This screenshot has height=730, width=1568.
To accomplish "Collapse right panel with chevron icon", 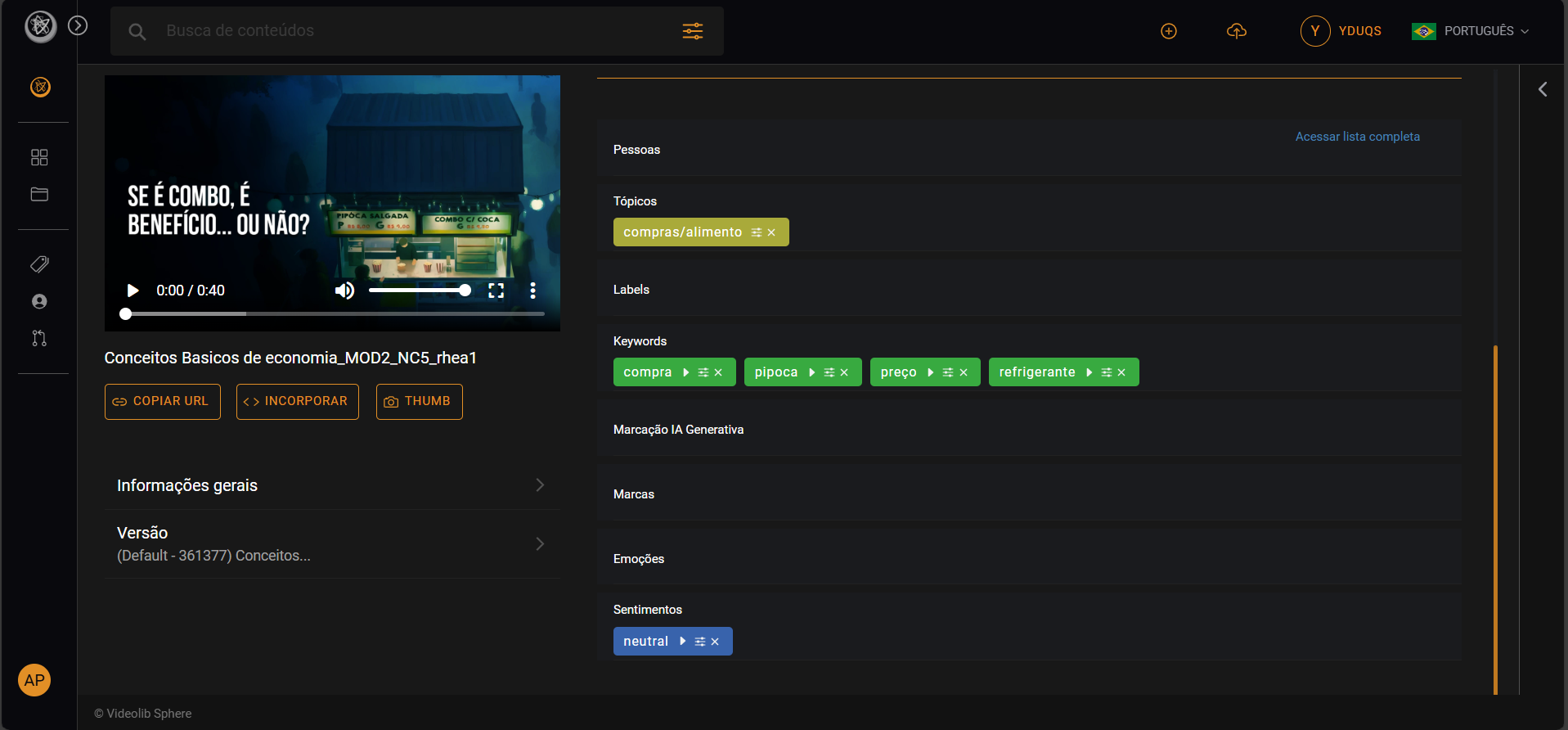I will 1543,89.
